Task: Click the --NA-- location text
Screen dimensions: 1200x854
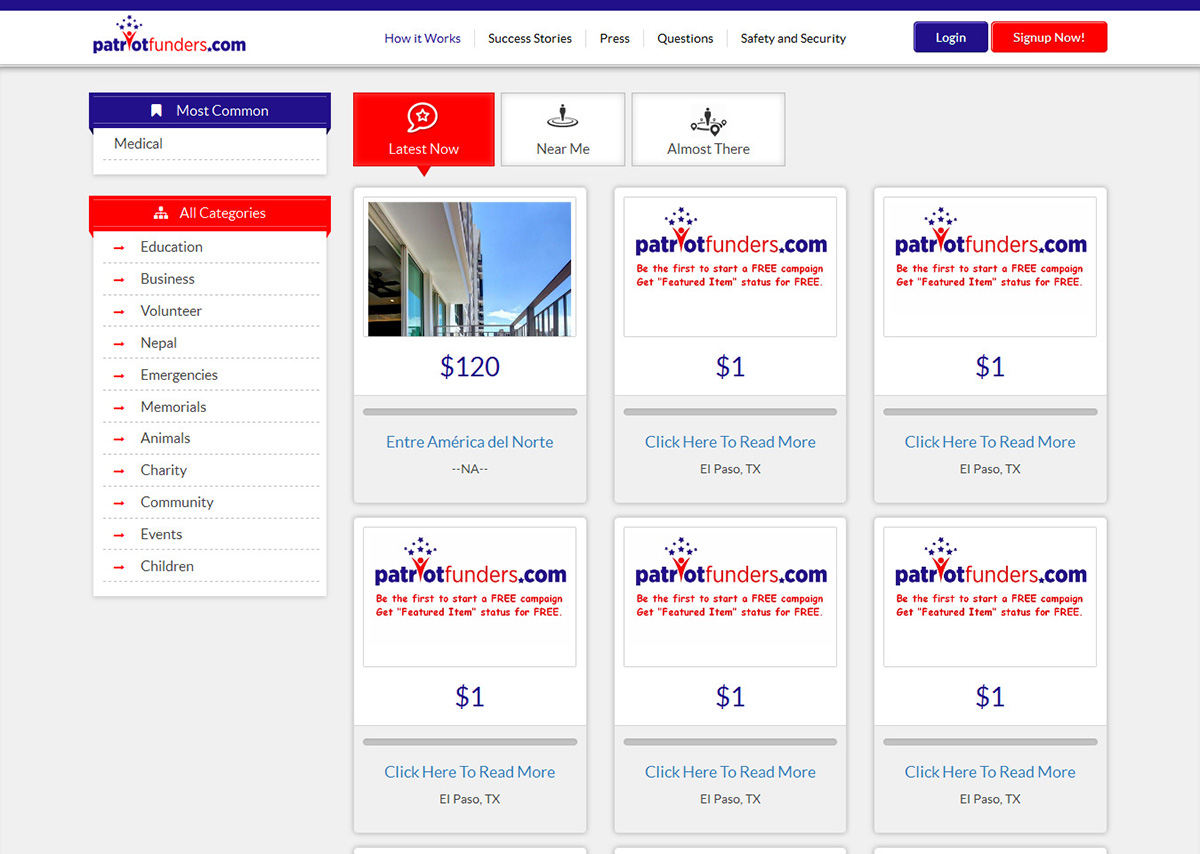Action: pyautogui.click(x=470, y=469)
